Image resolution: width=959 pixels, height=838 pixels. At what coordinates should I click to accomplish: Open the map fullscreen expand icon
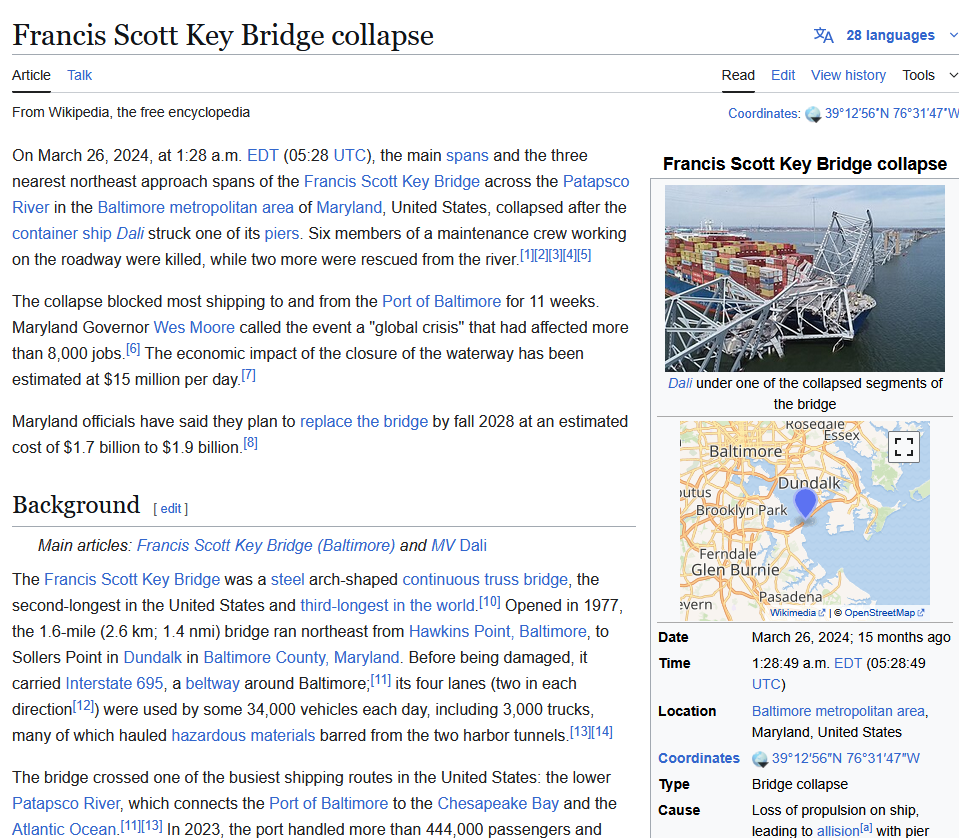point(903,447)
